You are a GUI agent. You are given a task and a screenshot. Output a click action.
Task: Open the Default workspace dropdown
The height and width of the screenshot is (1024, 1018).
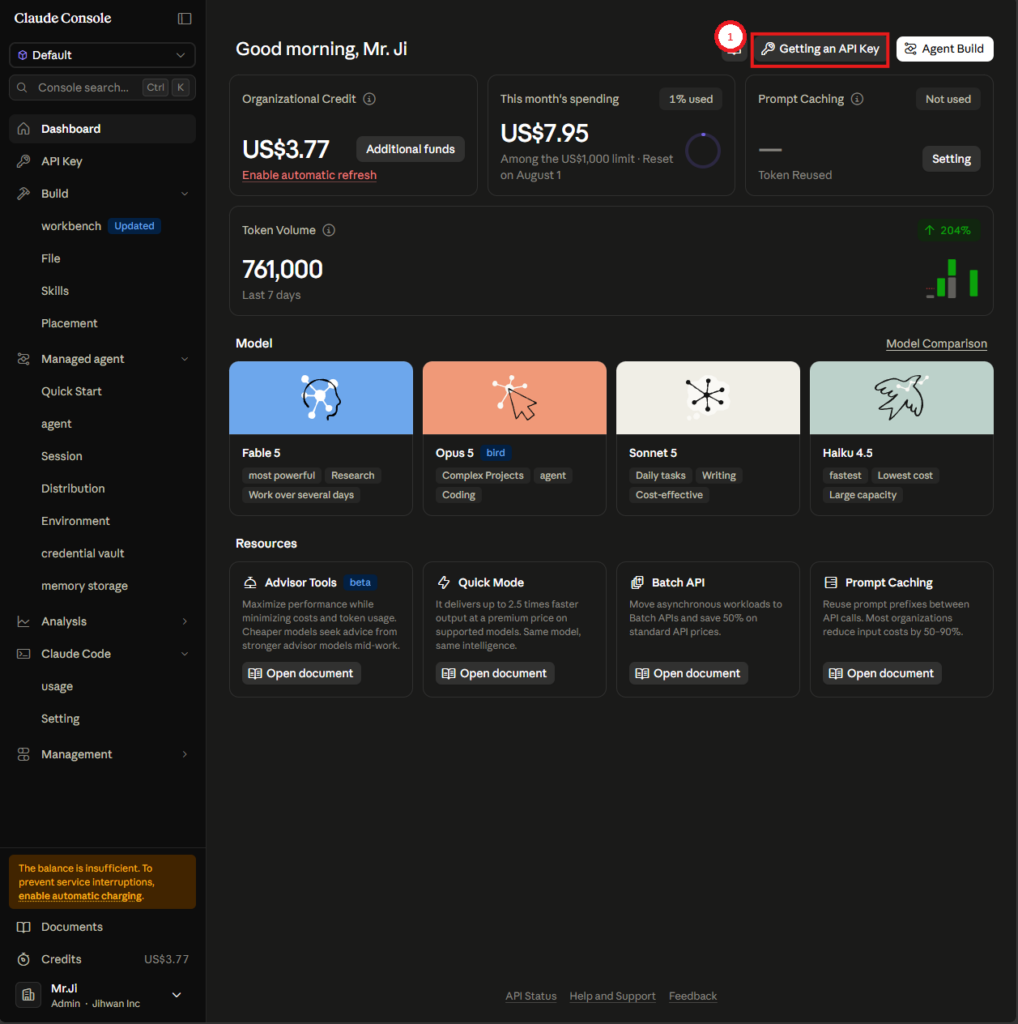coord(103,55)
